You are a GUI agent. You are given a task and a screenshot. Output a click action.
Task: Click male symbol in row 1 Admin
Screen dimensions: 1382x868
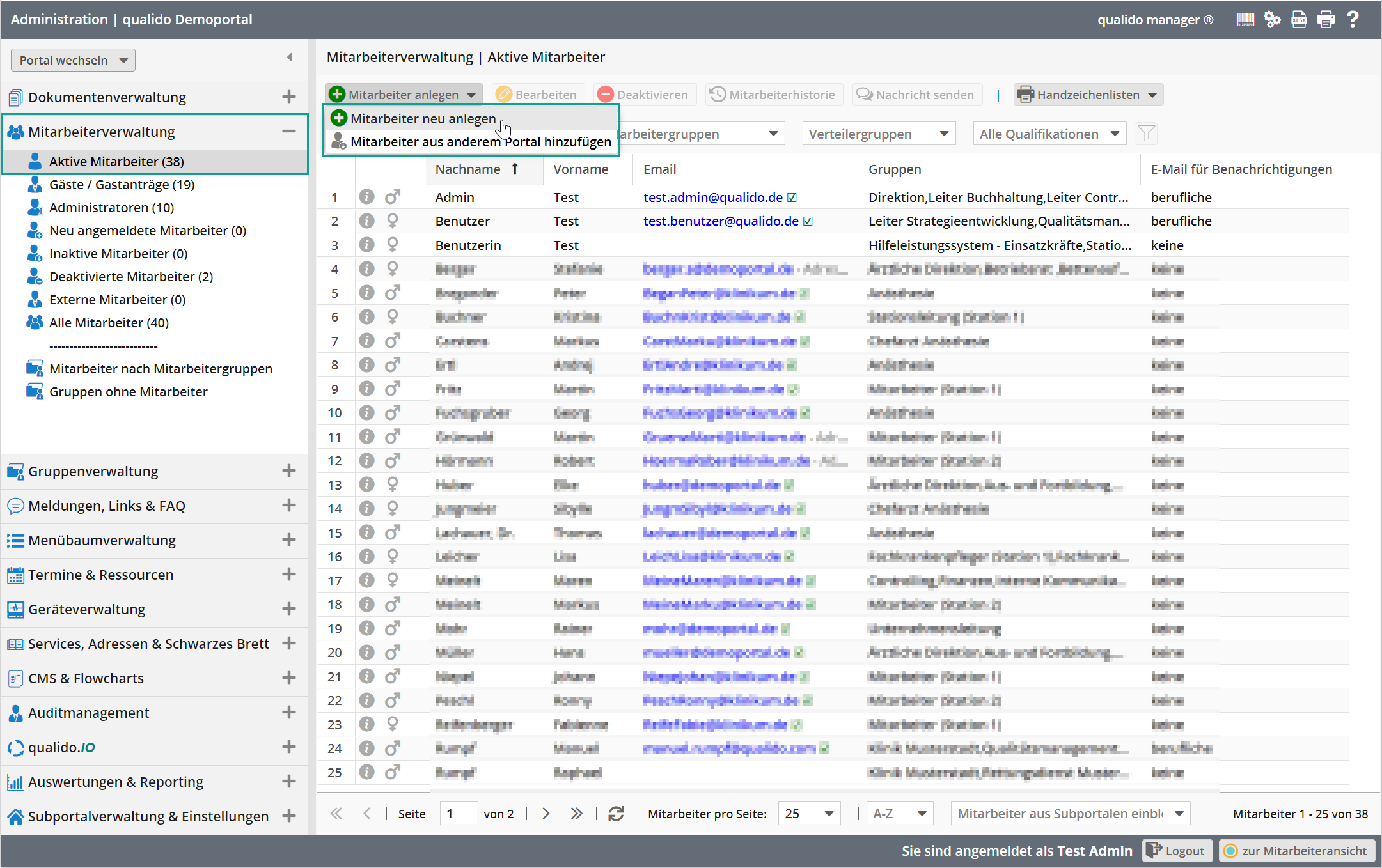(393, 196)
